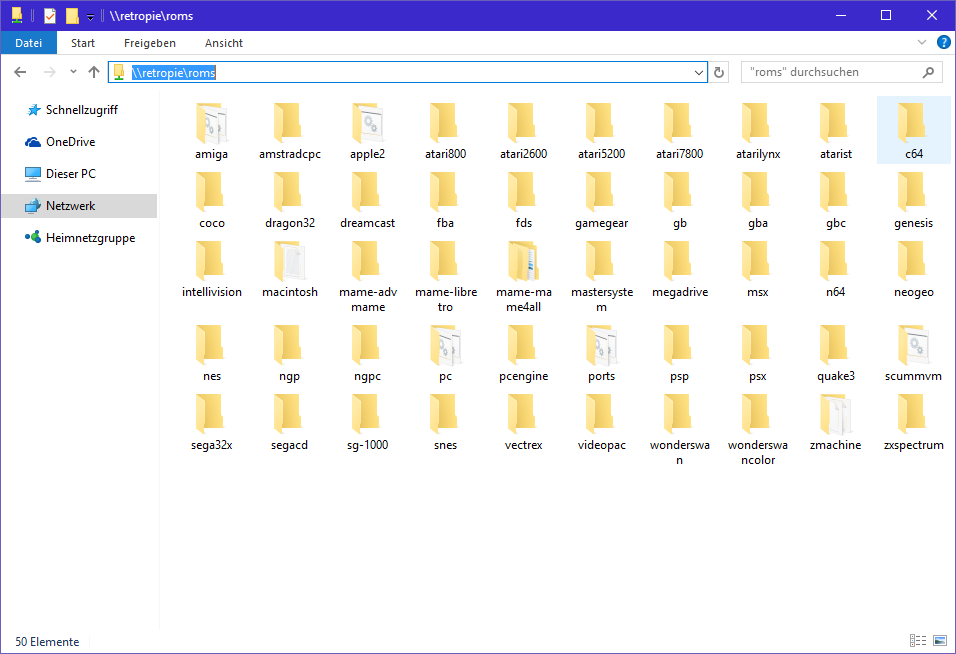
Task: Switch to the Ansicht ribbon tab
Action: point(224,43)
